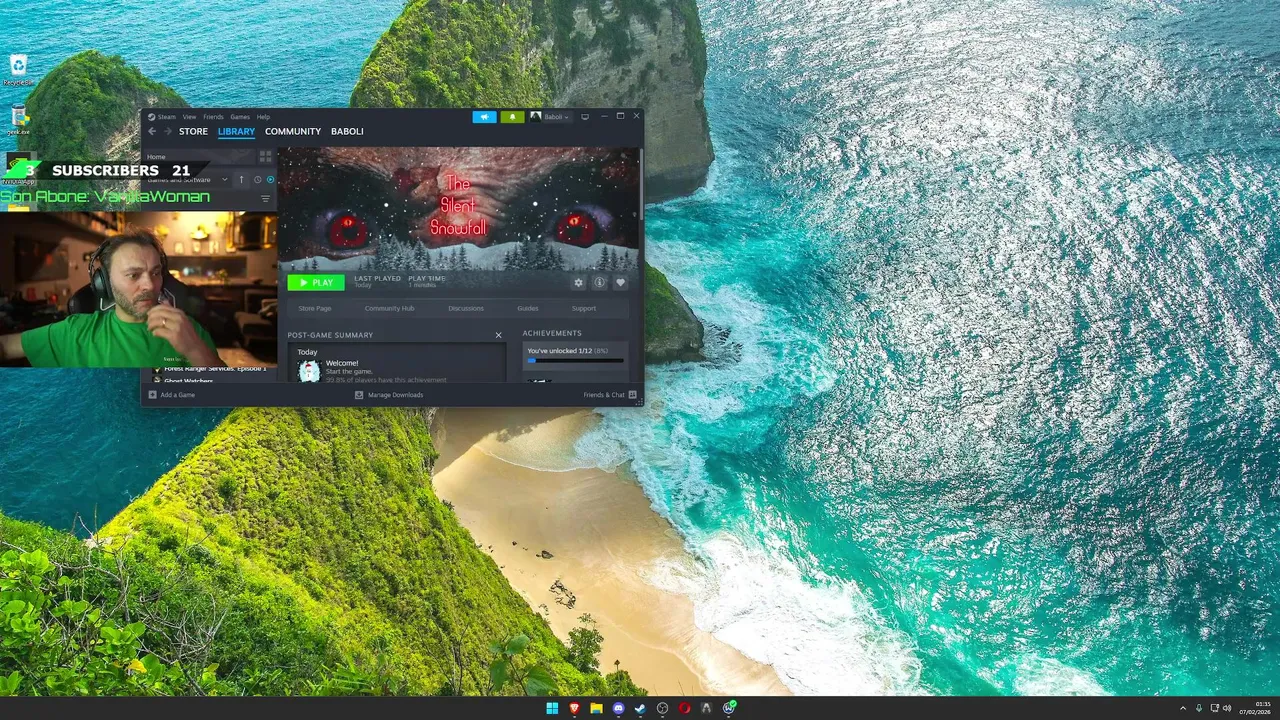Open the Store Page link

pos(315,308)
